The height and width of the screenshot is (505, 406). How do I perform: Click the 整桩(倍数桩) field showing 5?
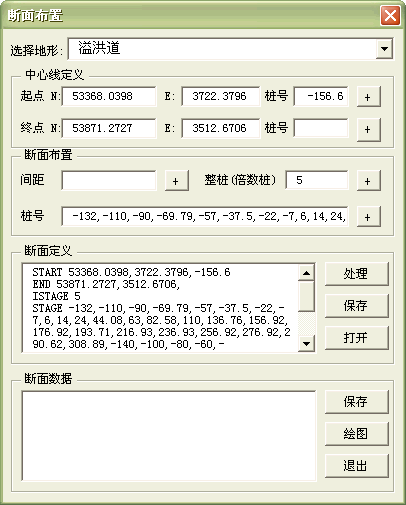317,180
